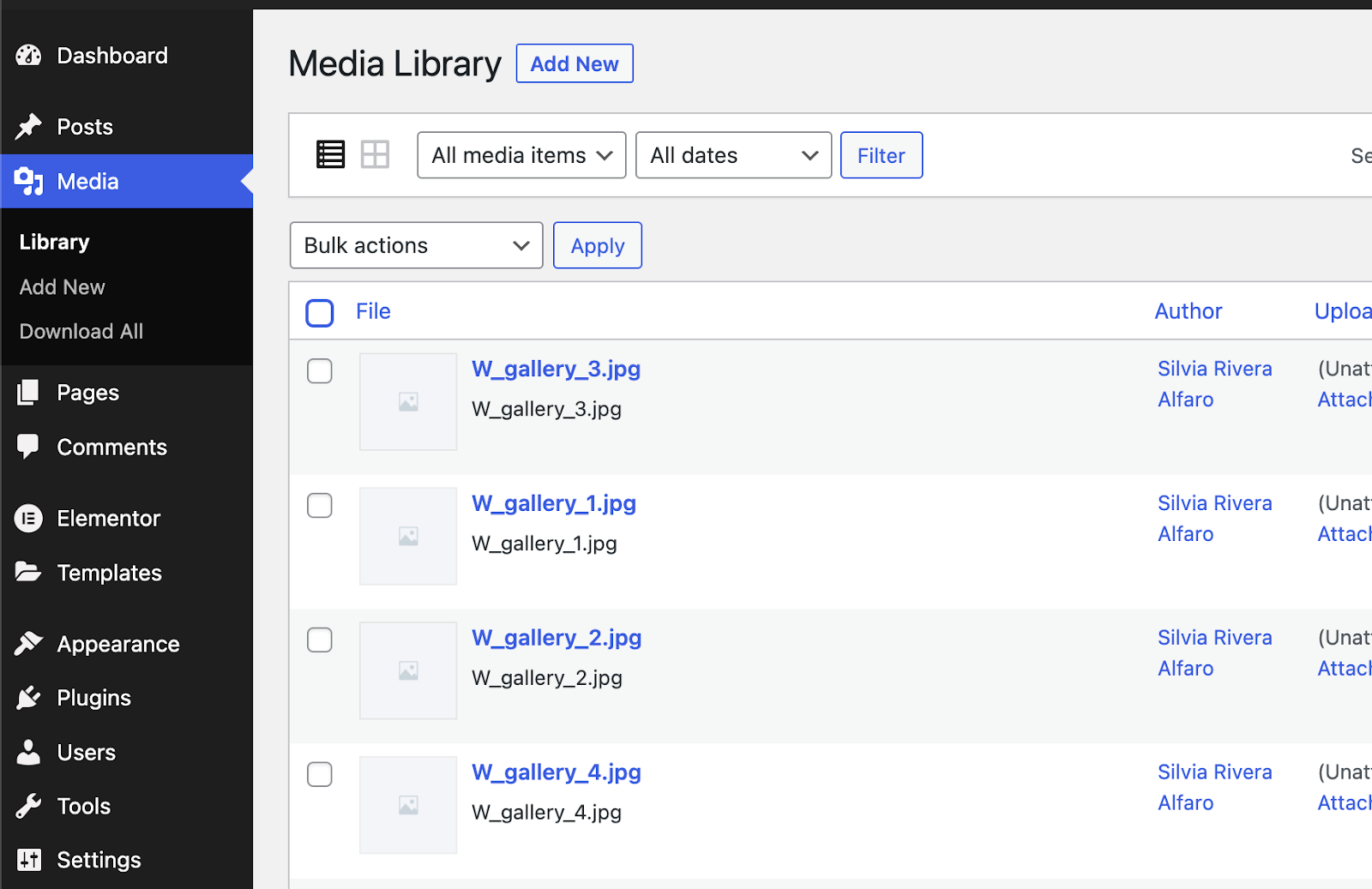The image size is (1372, 889).
Task: Open the W_gallery_4.jpg file link
Action: 557,772
